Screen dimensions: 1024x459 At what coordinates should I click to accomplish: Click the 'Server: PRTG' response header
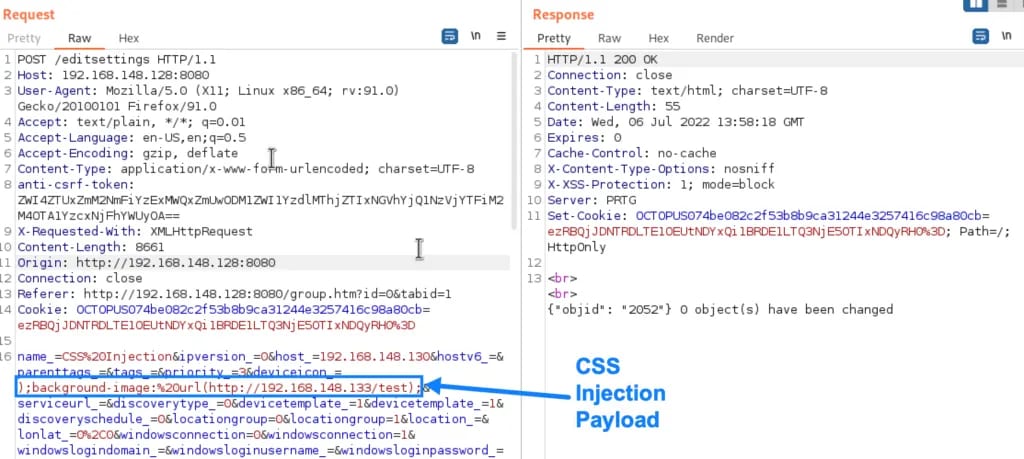(592, 200)
